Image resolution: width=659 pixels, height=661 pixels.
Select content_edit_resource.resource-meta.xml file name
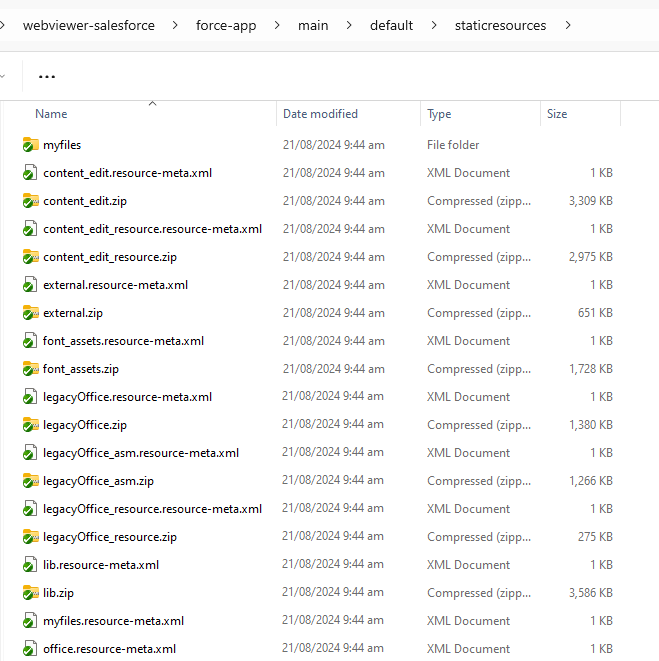coord(152,229)
